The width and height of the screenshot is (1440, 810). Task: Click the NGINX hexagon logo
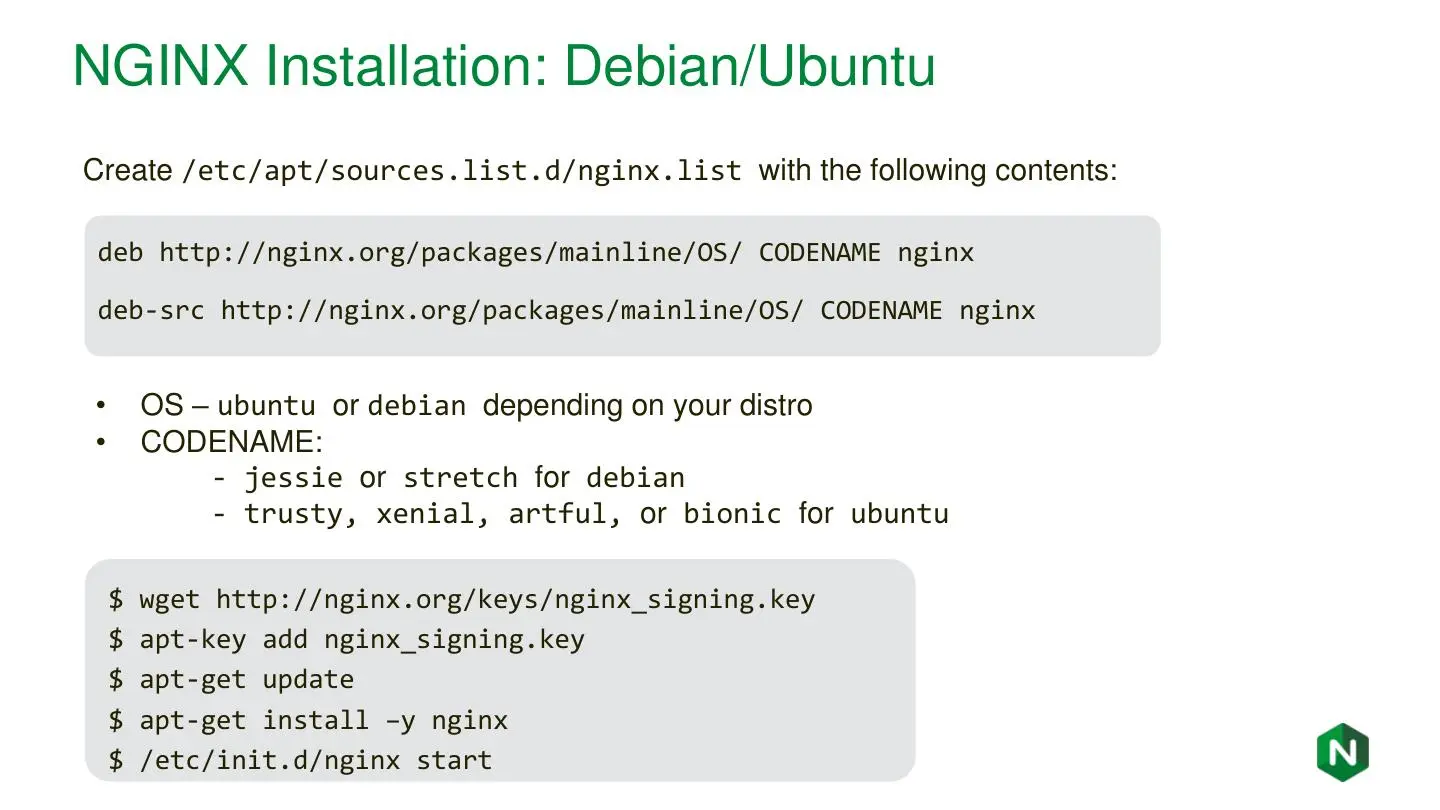tap(1342, 752)
